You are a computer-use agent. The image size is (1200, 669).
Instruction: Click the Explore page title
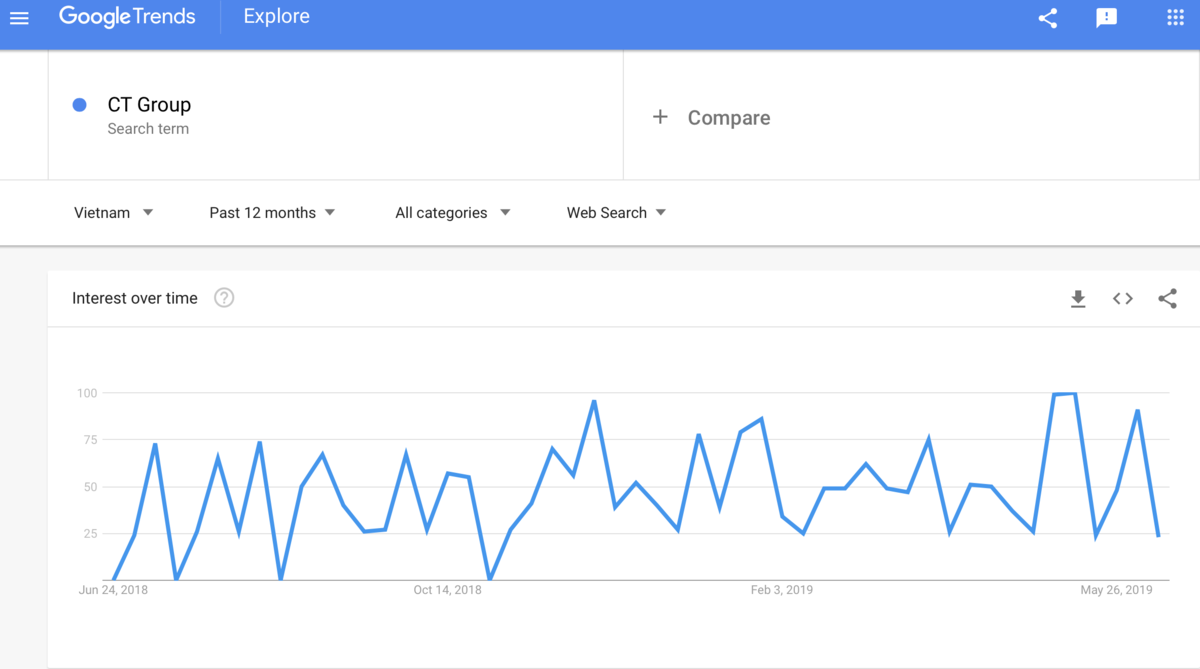click(276, 17)
